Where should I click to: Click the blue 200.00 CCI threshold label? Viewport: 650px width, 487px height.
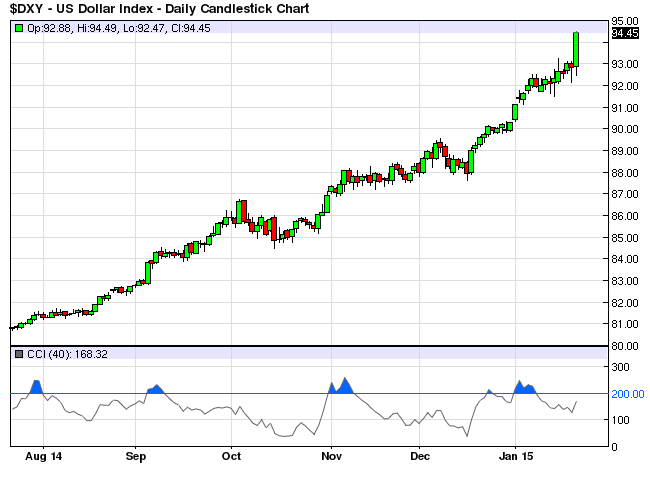click(628, 394)
